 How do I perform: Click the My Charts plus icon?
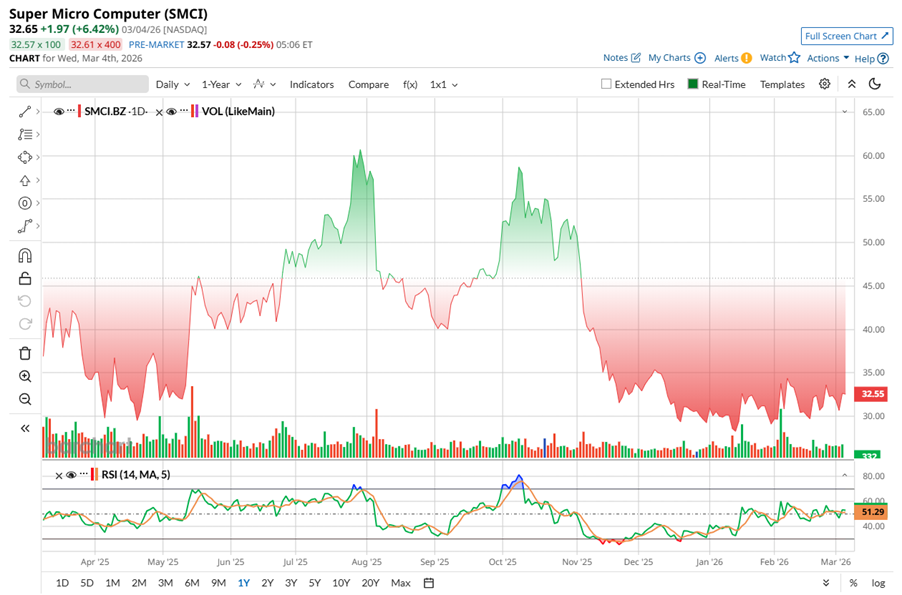tap(700, 58)
